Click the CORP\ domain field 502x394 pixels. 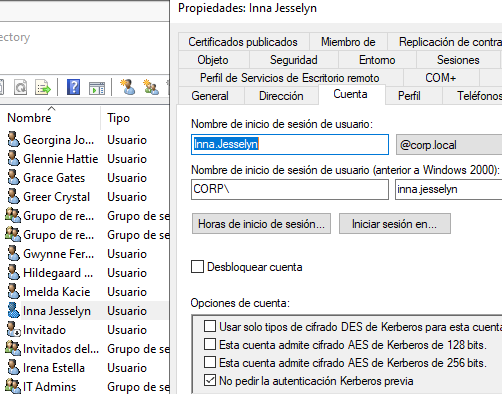click(x=290, y=189)
